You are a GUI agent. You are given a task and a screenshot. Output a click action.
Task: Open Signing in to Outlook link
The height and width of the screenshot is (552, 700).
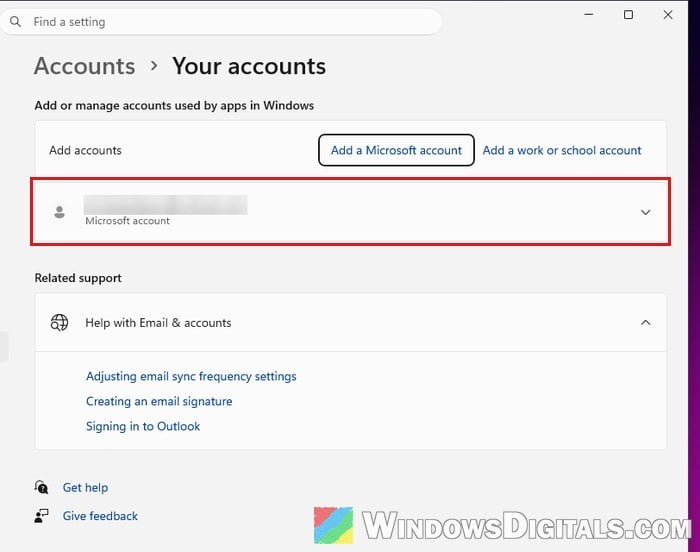point(143,426)
